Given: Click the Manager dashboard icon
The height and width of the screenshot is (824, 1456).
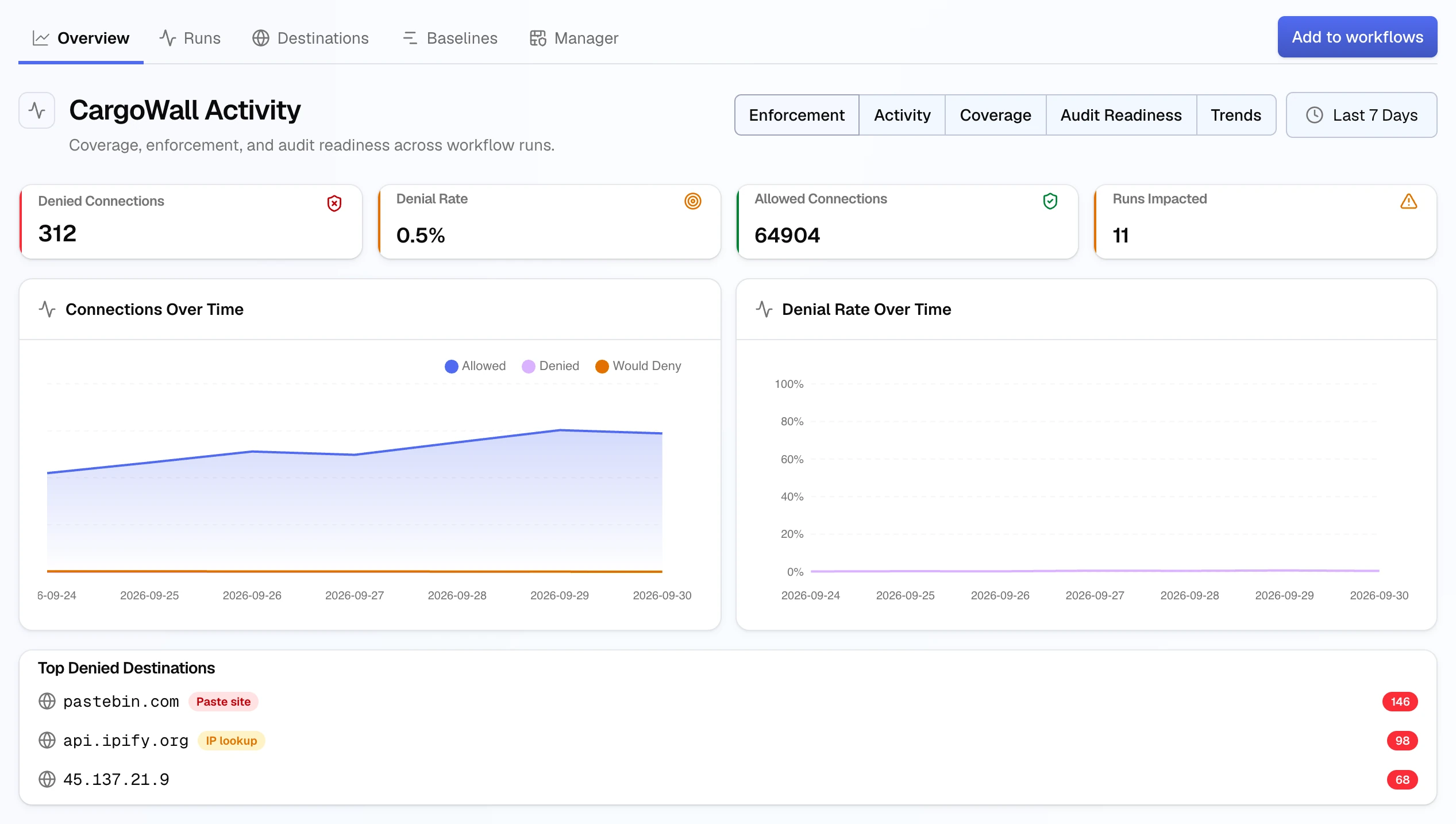Looking at the screenshot, I should (x=538, y=38).
